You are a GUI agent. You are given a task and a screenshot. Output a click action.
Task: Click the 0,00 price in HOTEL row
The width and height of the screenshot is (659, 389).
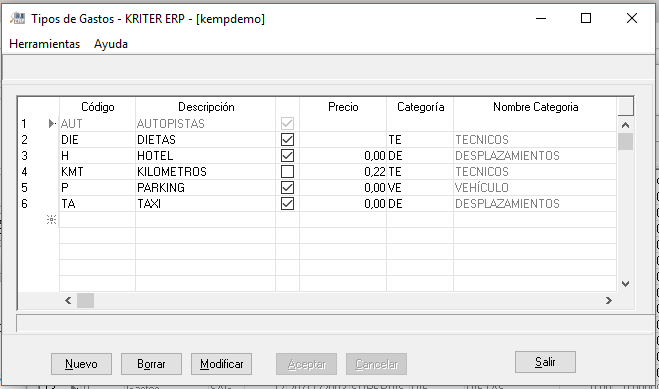pos(343,155)
